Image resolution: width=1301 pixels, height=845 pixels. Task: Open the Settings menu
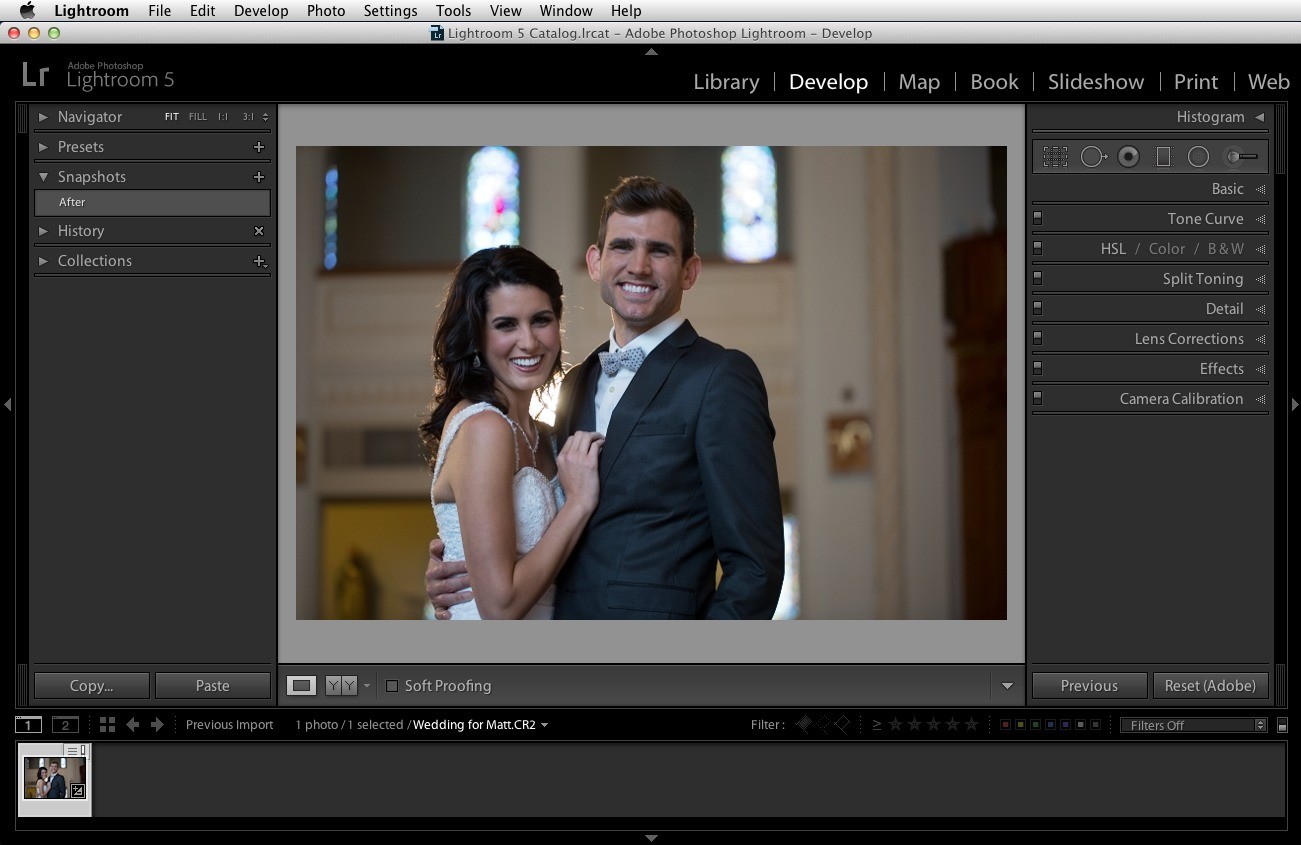[390, 11]
